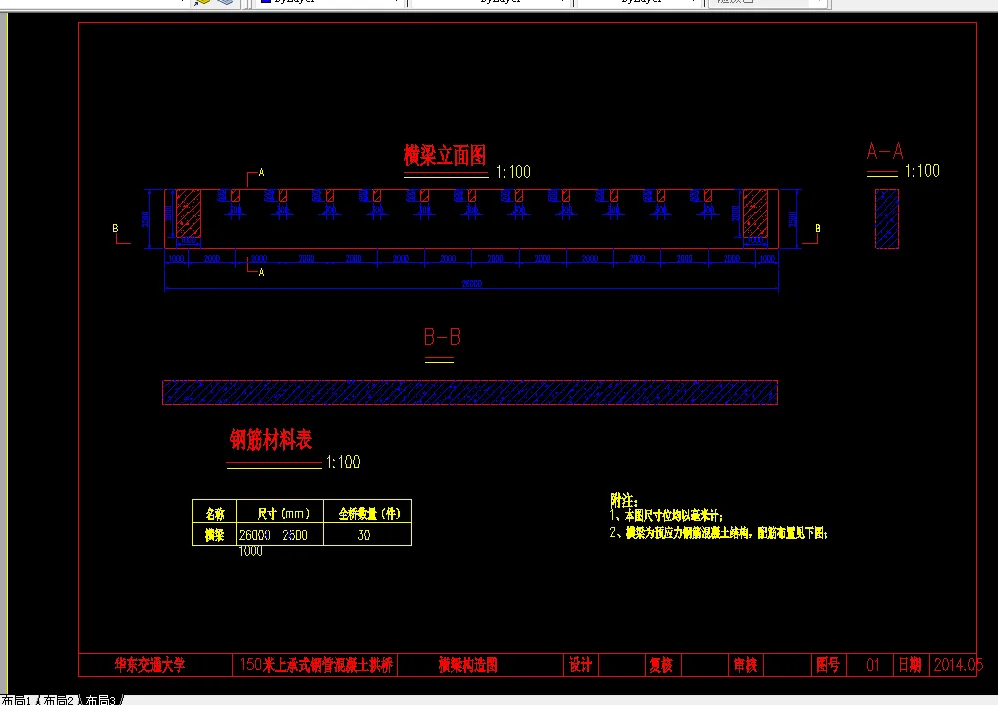998x705 pixels.
Task: Select the hatched A-A cross-section rectangle
Action: (887, 218)
